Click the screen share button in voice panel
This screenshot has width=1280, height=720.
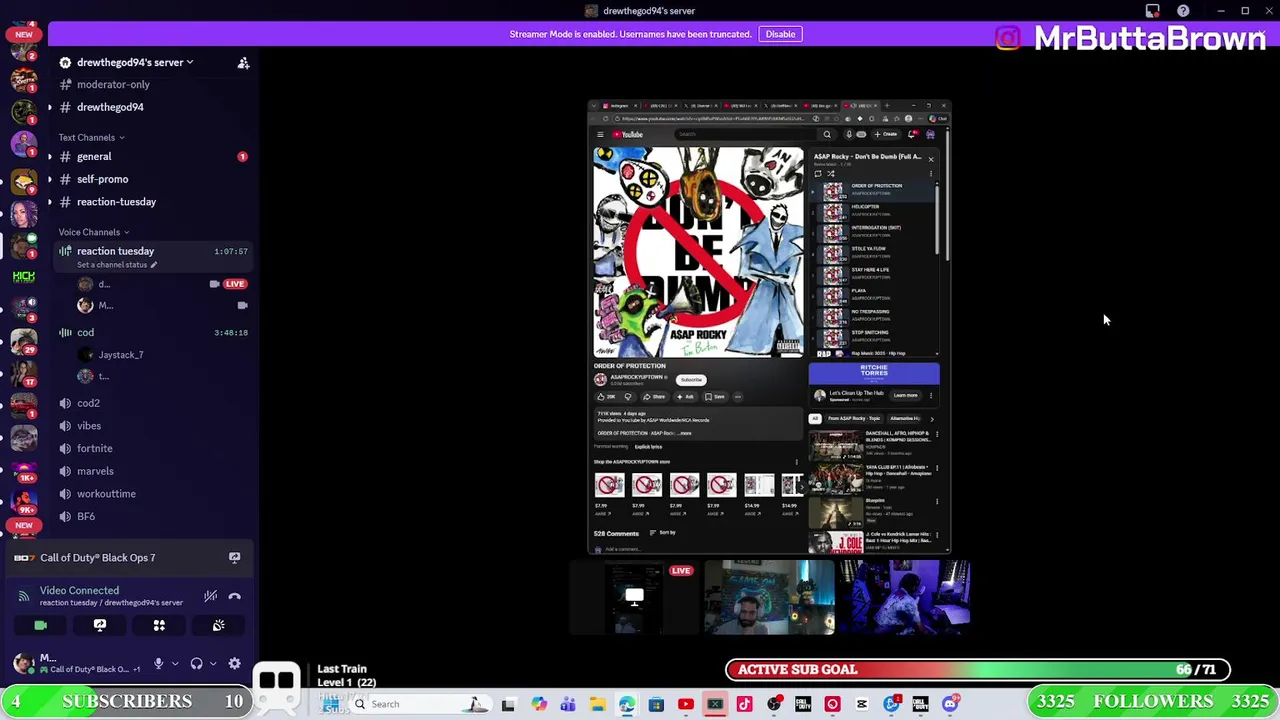pyautogui.click(x=100, y=625)
